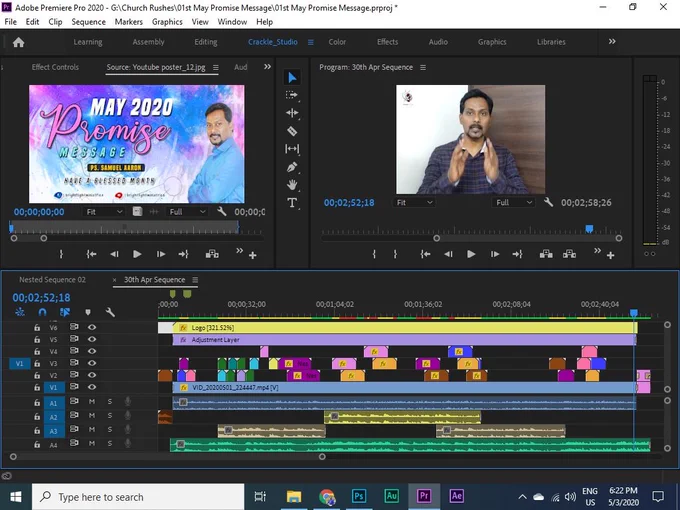Image resolution: width=680 pixels, height=510 pixels.
Task: Click timeline playhead timecode 00;02;52;18
Action: pos(41,298)
